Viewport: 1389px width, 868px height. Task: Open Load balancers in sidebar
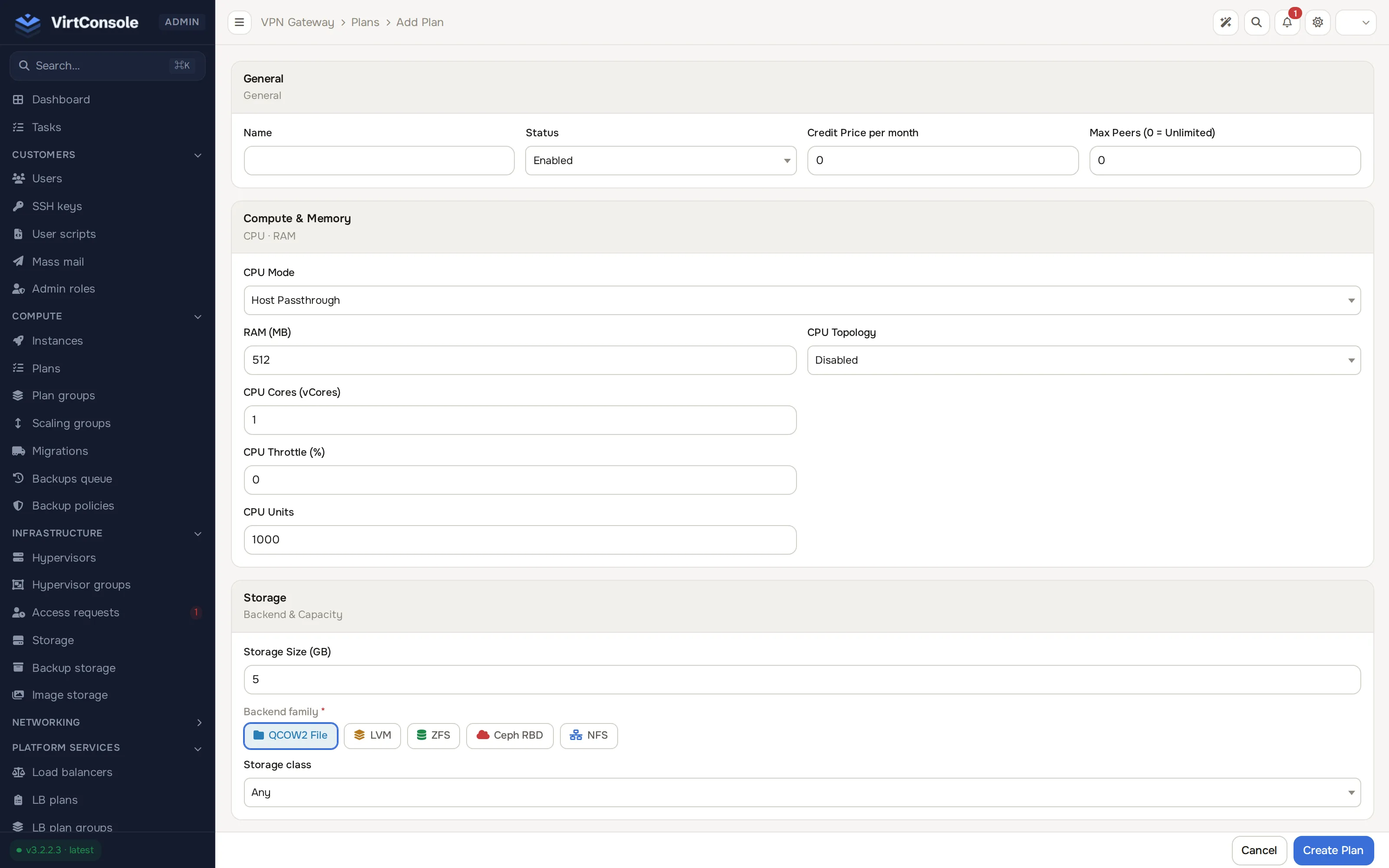pos(107,772)
